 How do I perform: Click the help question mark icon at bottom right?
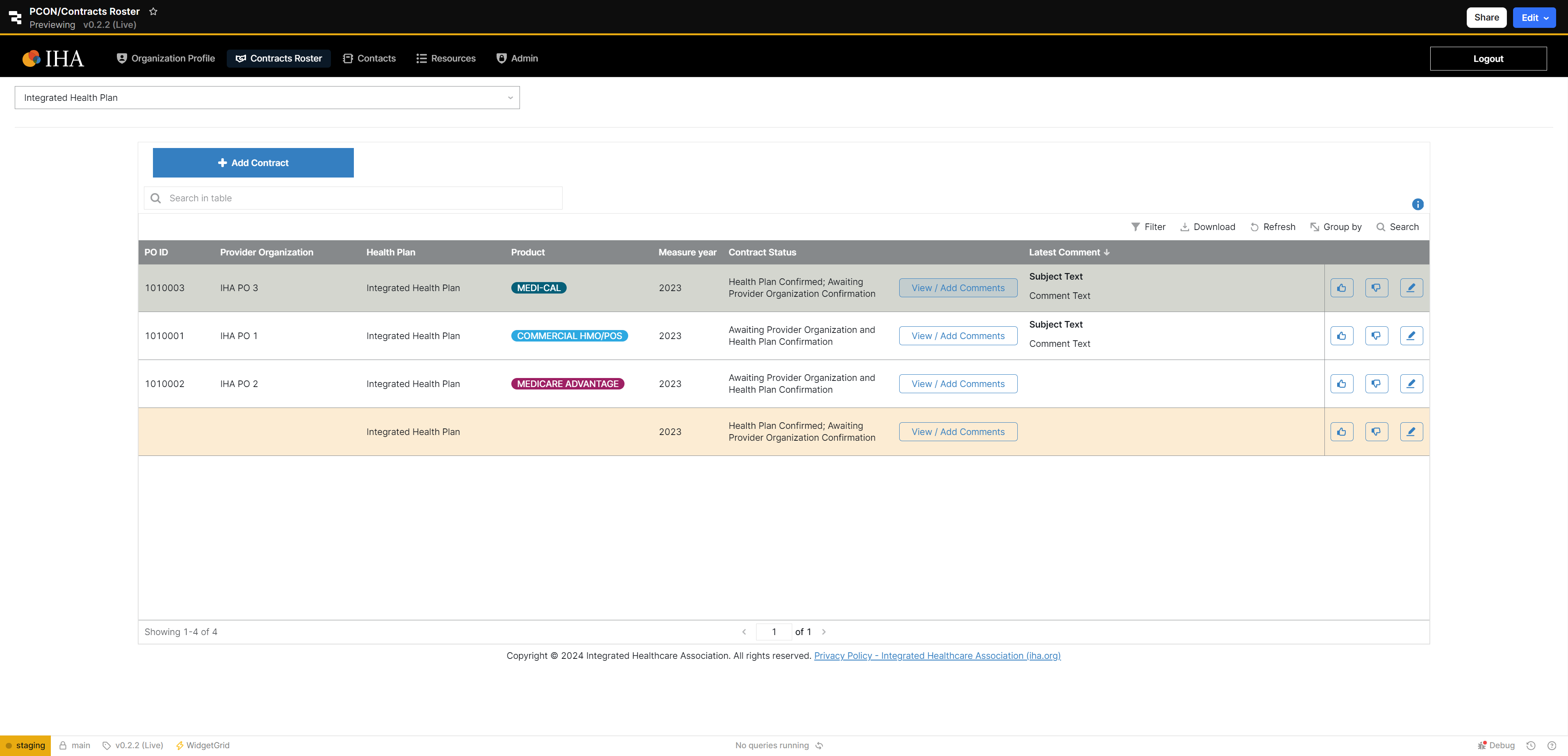point(1552,746)
